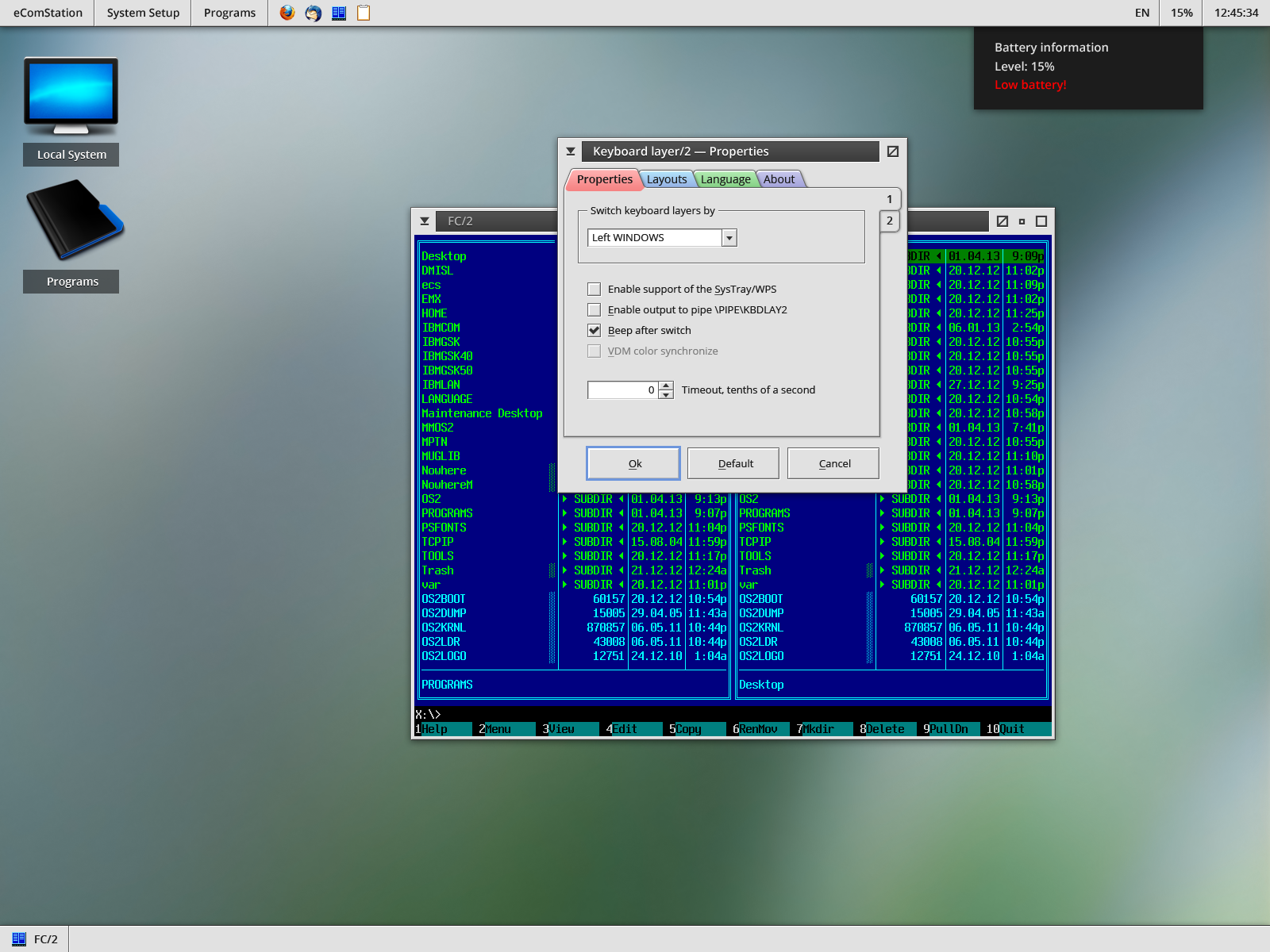Viewport: 1270px width, 952px height.
Task: Switch to the Properties tab
Action: [604, 179]
